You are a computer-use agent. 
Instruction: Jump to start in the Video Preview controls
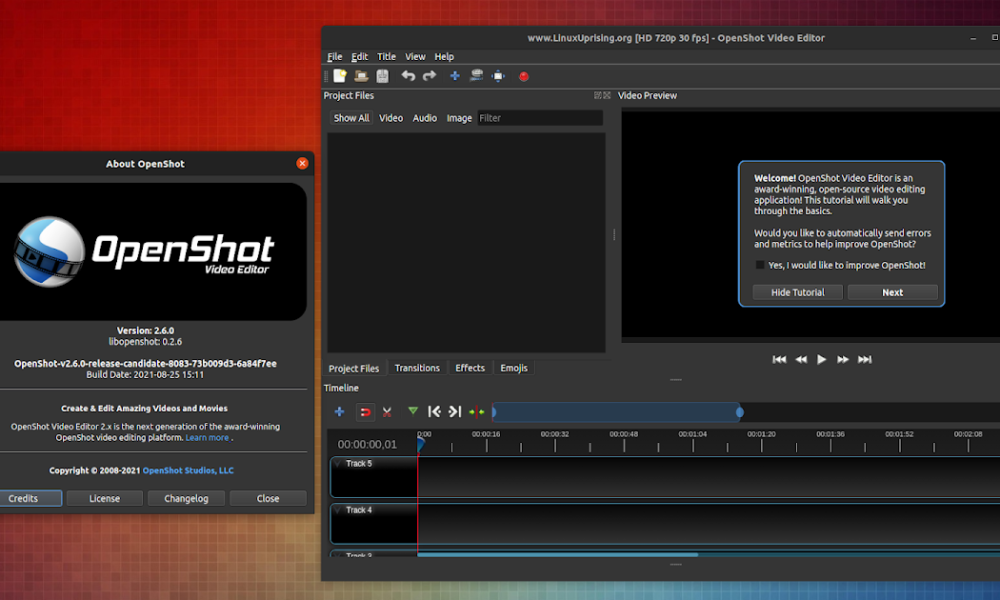(779, 360)
